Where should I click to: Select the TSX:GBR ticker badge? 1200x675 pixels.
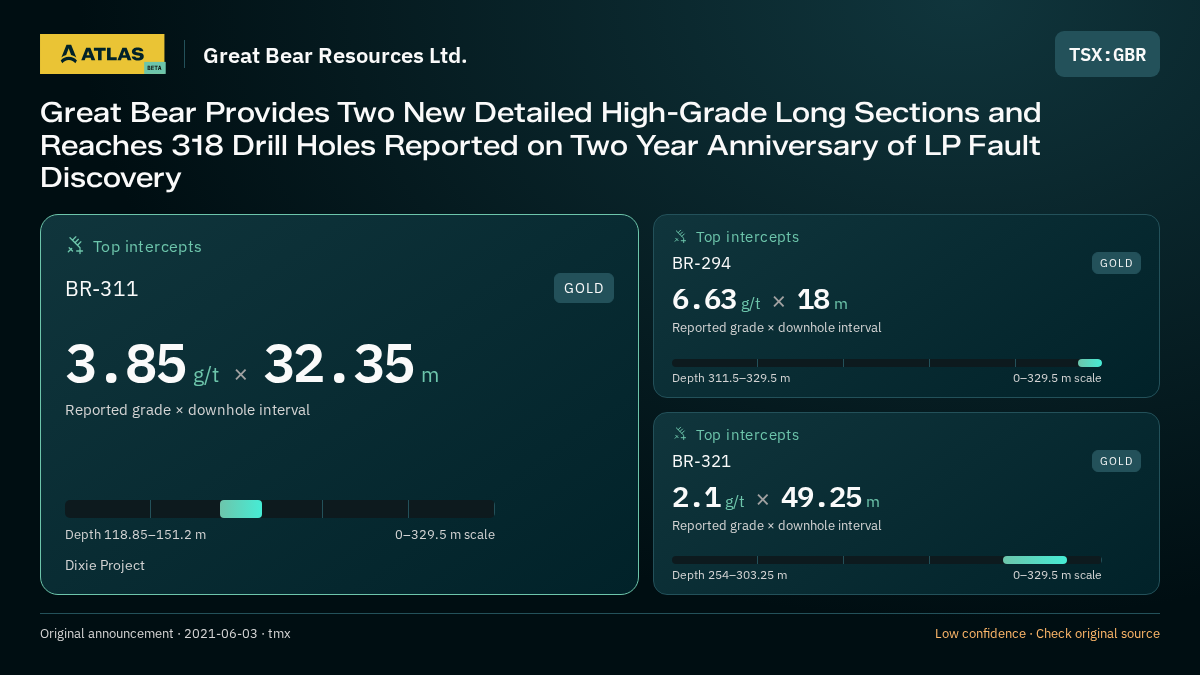(1107, 54)
